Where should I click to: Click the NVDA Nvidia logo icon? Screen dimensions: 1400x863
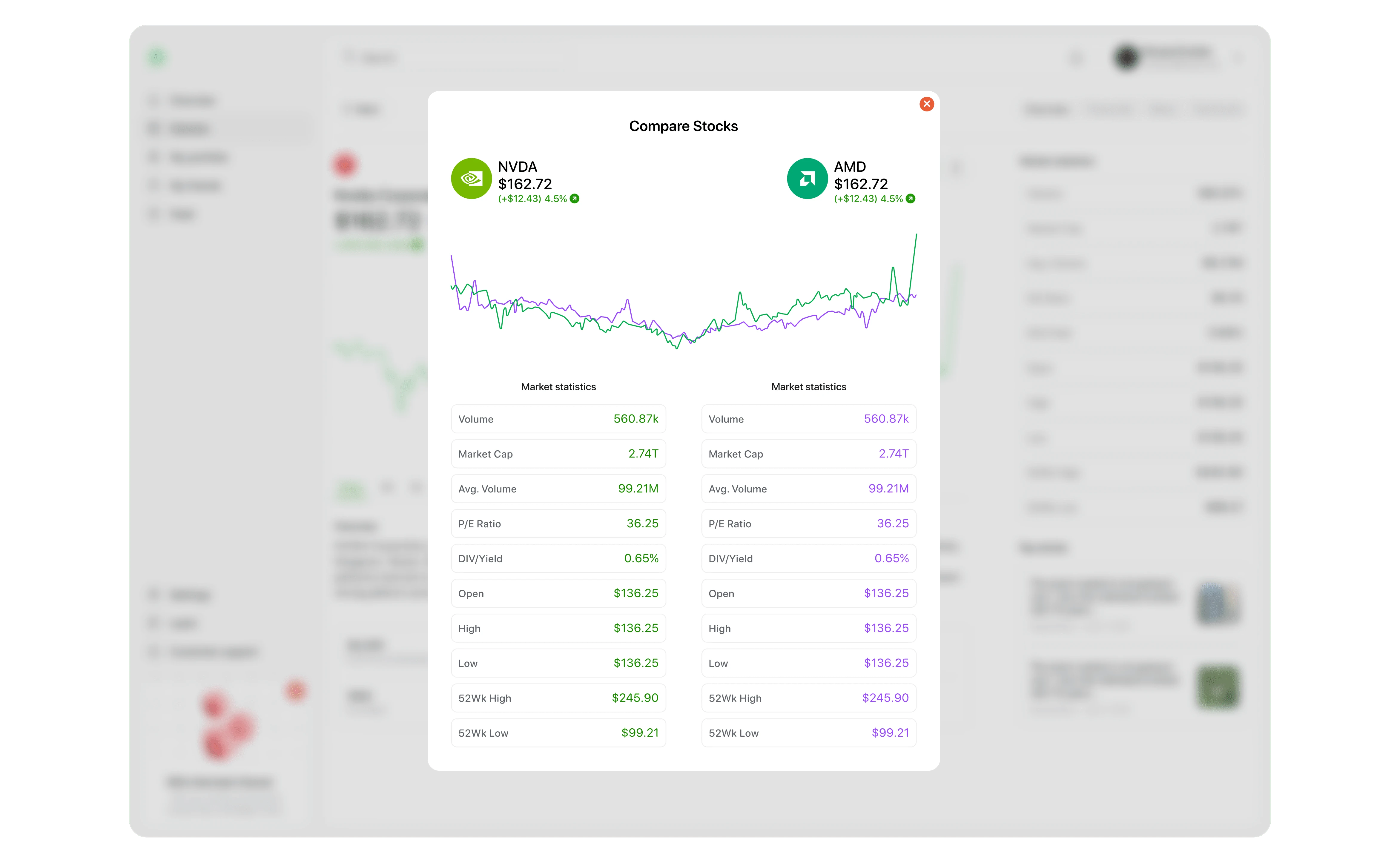[471, 179]
